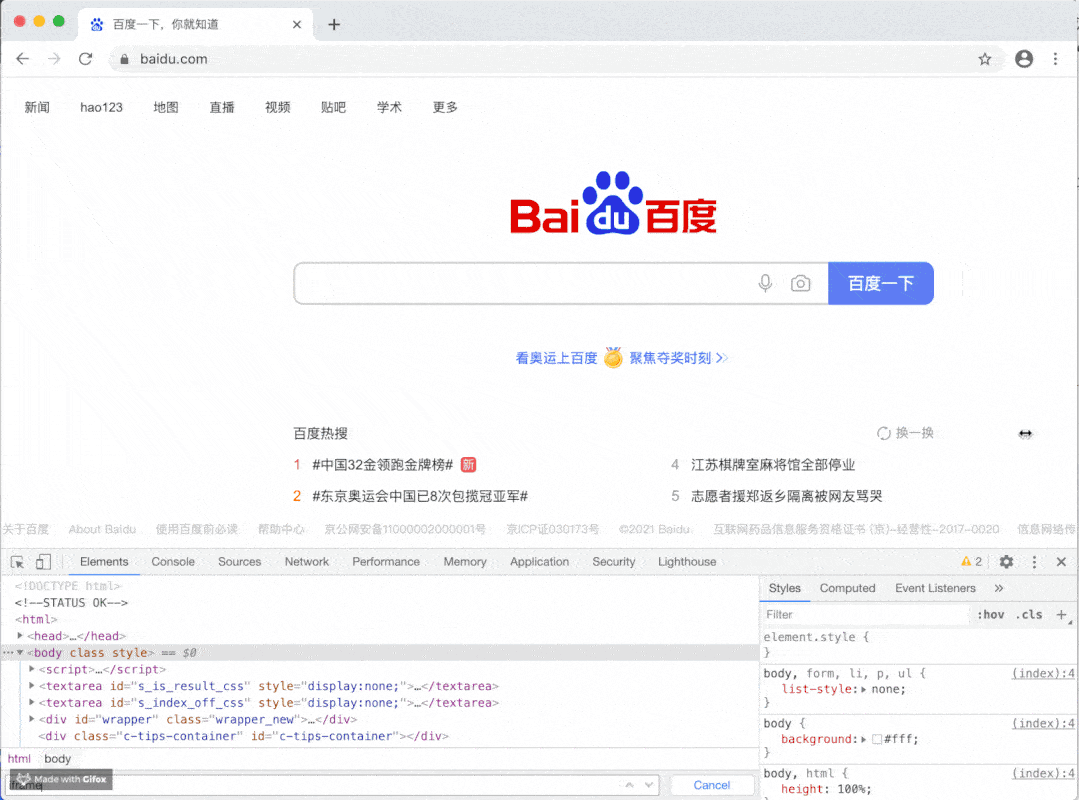Open the 新闻 link
The width and height of the screenshot is (1079, 800).
point(37,107)
